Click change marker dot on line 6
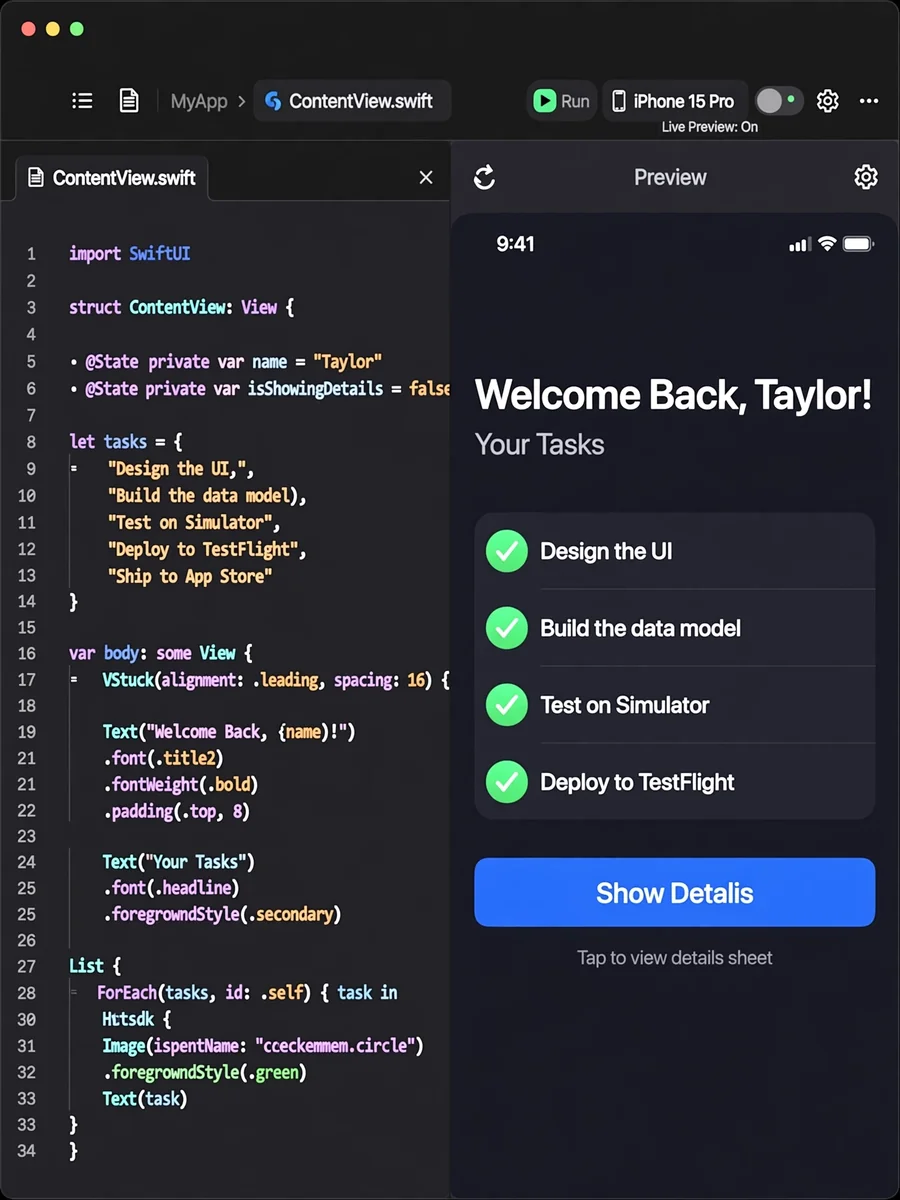 (x=74, y=389)
